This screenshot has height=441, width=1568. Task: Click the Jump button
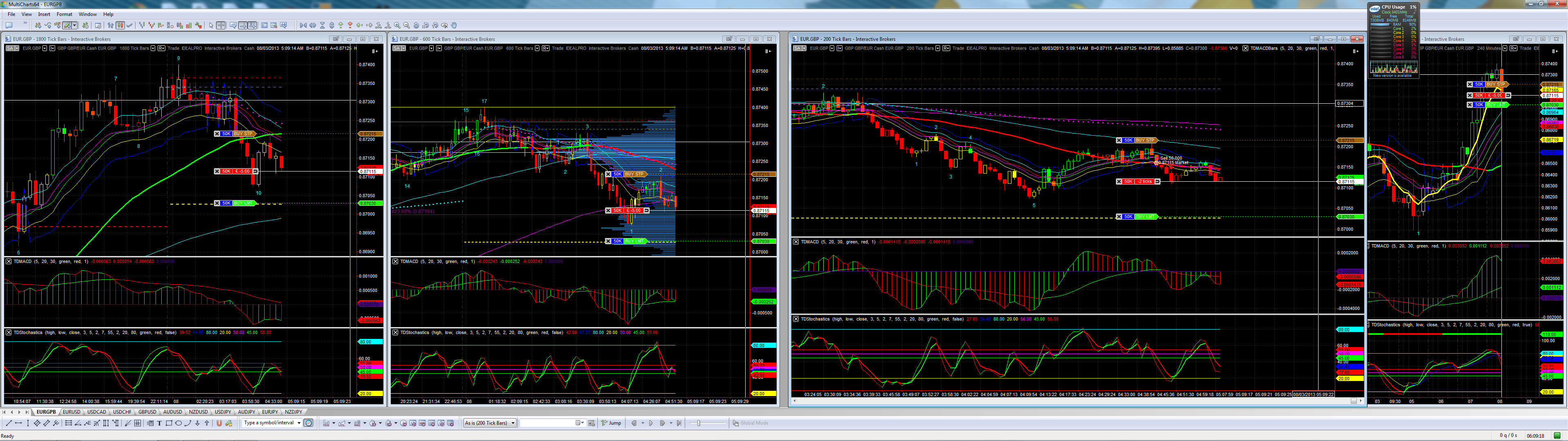point(612,423)
